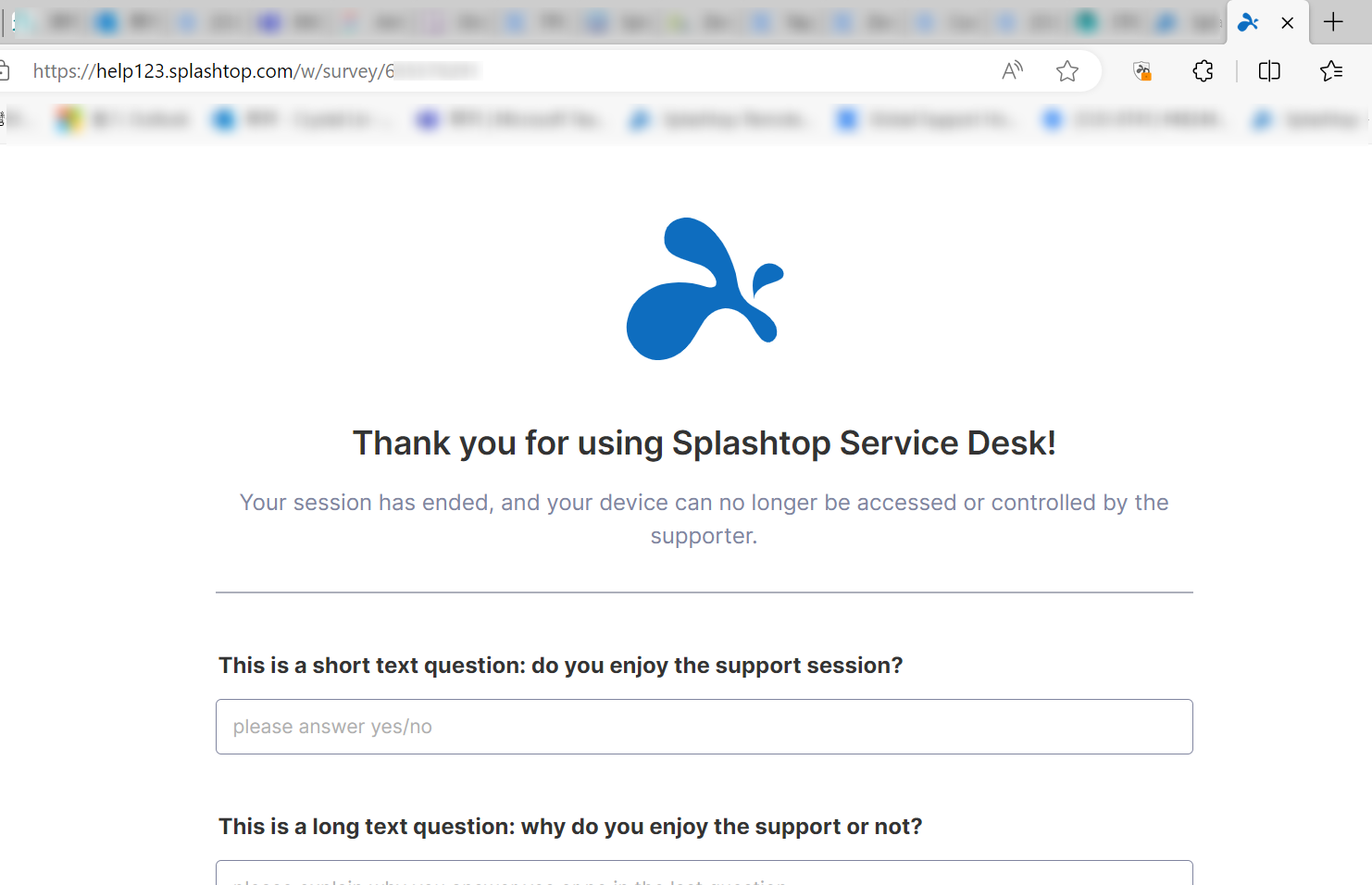The image size is (1372, 885).
Task: Click the teal circular icon pinned tab
Action: (x=1085, y=20)
